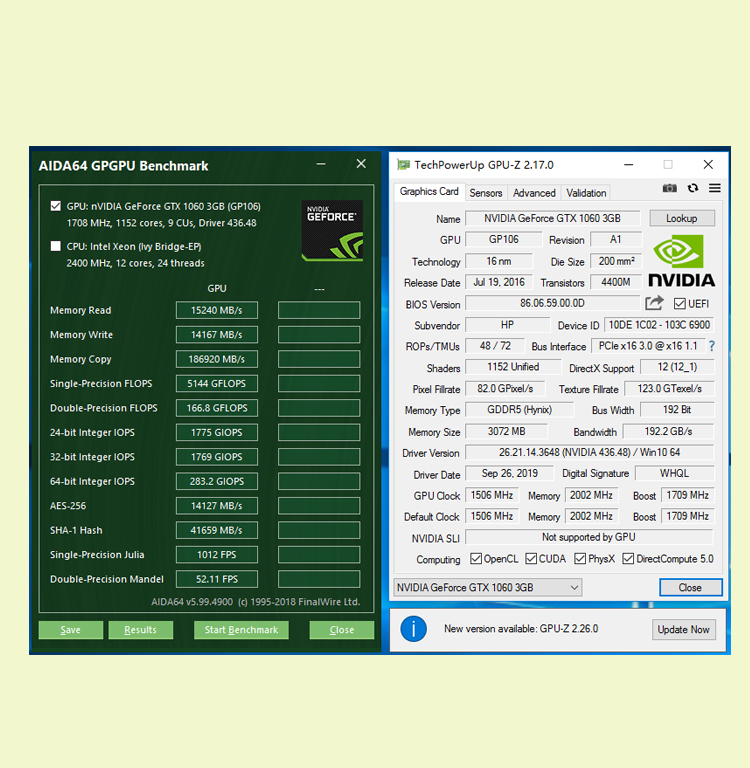Click Save in AIDA64 benchmark
750x768 pixels.
point(71,630)
